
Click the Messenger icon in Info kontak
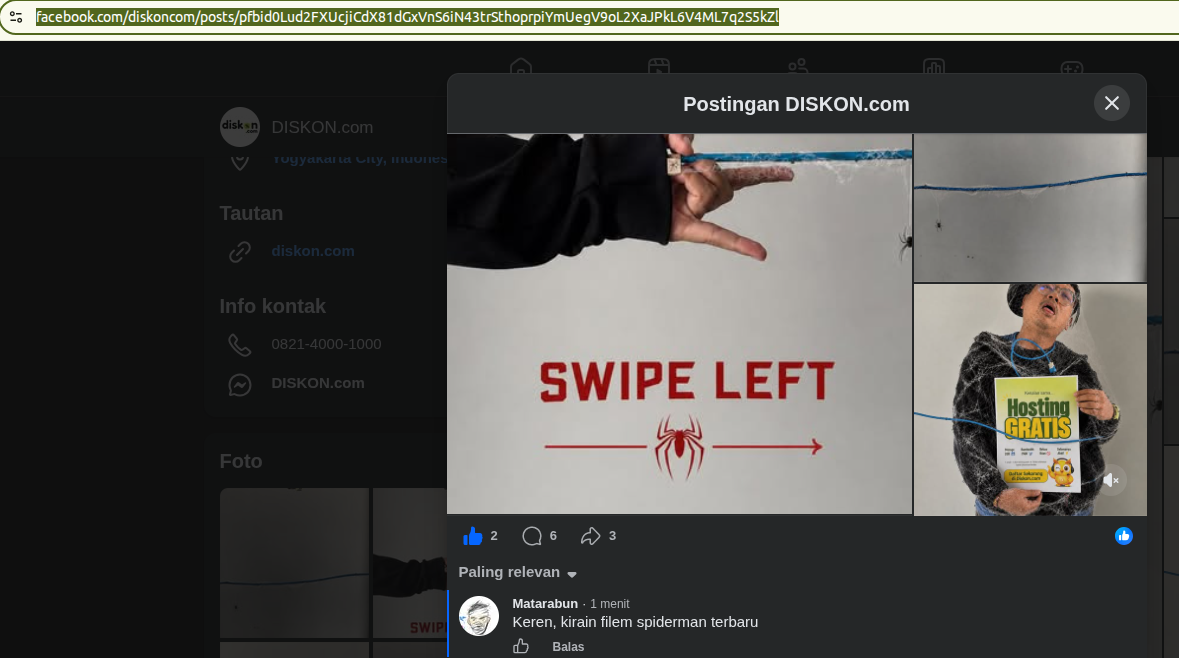pos(240,384)
